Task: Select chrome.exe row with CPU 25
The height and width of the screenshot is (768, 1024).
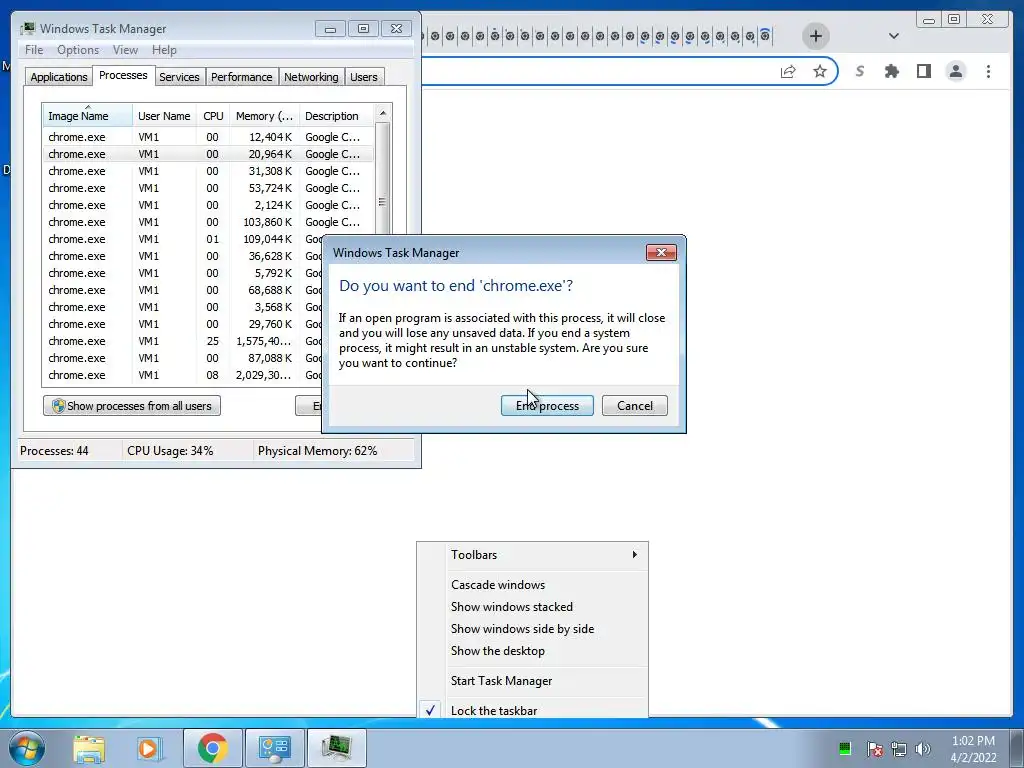Action: click(183, 341)
